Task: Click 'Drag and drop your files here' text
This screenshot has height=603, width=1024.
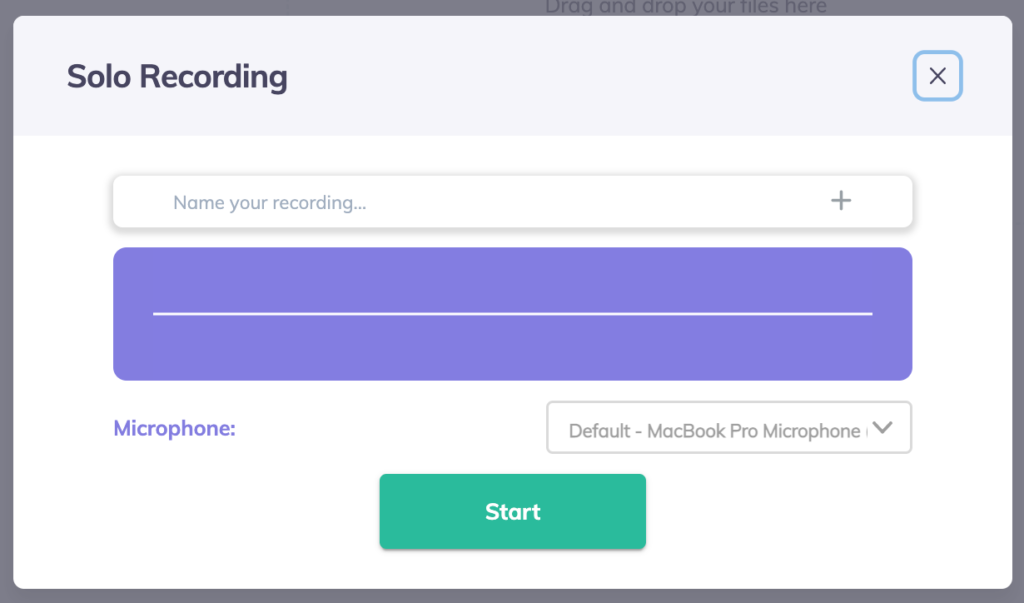Action: (x=686, y=7)
